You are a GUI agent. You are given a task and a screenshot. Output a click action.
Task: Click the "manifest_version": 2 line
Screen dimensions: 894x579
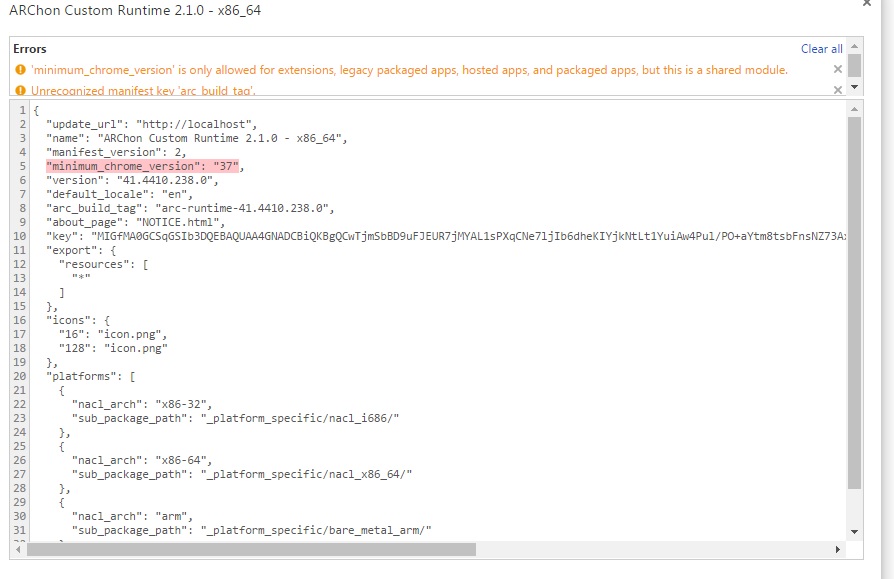point(116,152)
